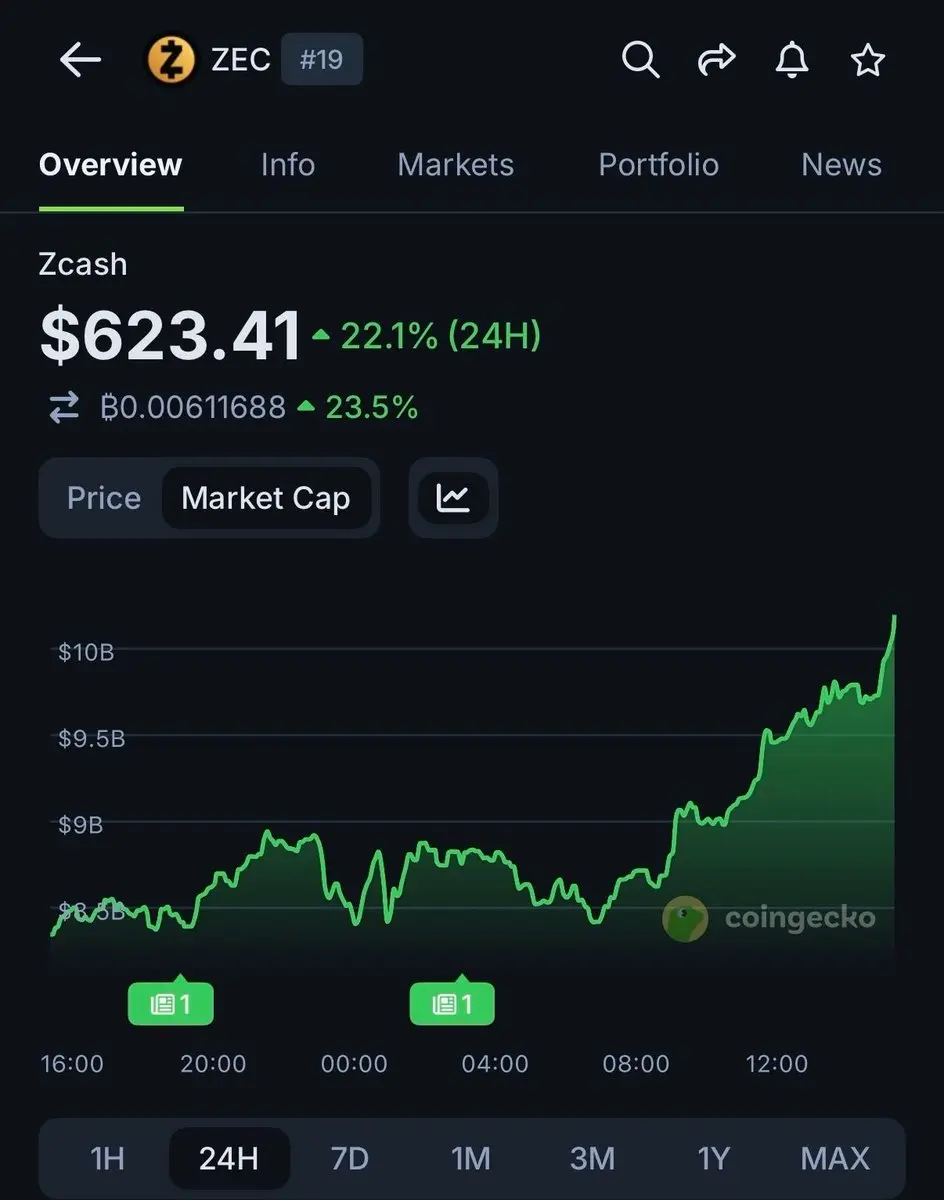Select the Market Cap chart toggle
The width and height of the screenshot is (944, 1200).
(x=266, y=498)
